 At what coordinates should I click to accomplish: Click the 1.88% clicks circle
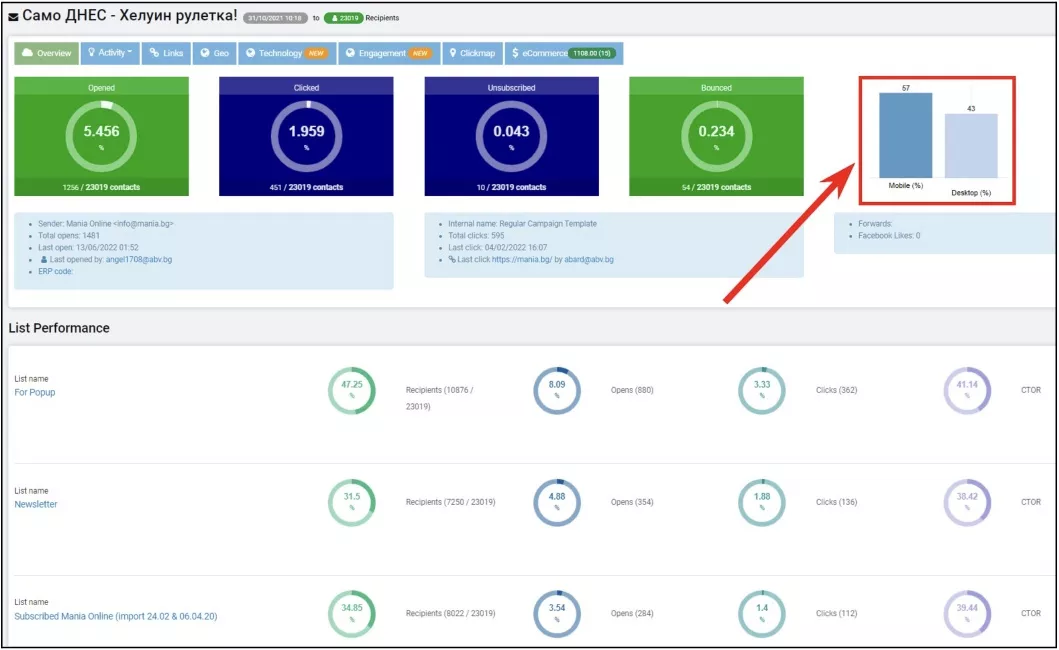pos(762,503)
